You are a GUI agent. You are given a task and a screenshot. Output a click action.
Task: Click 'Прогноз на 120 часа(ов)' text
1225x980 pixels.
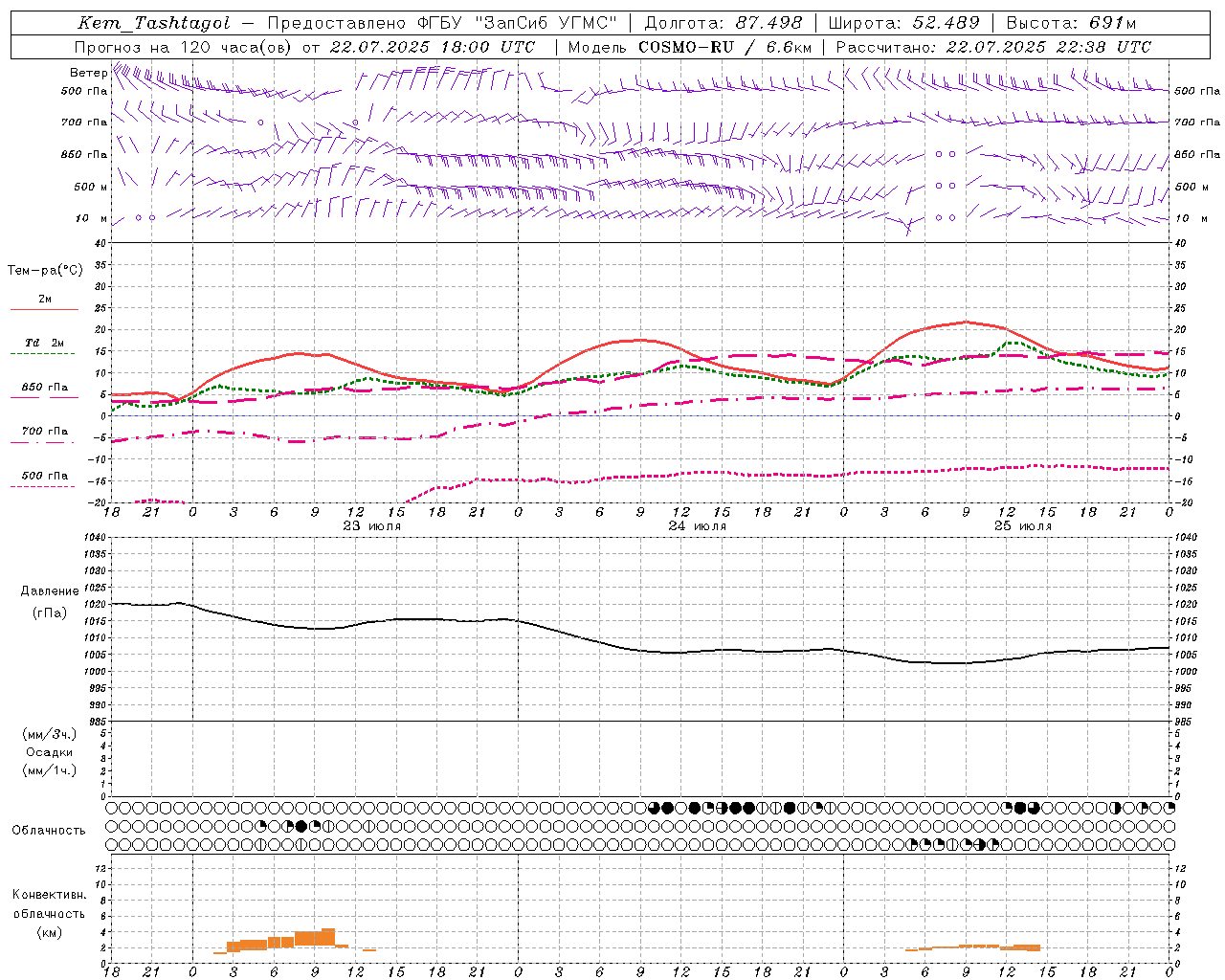184,47
